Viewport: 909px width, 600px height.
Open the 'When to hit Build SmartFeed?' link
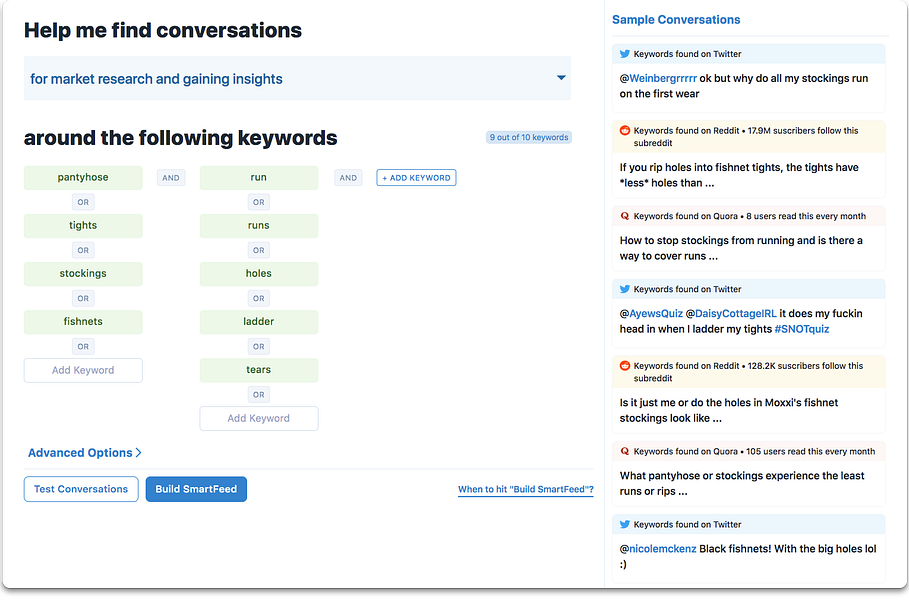(x=525, y=489)
